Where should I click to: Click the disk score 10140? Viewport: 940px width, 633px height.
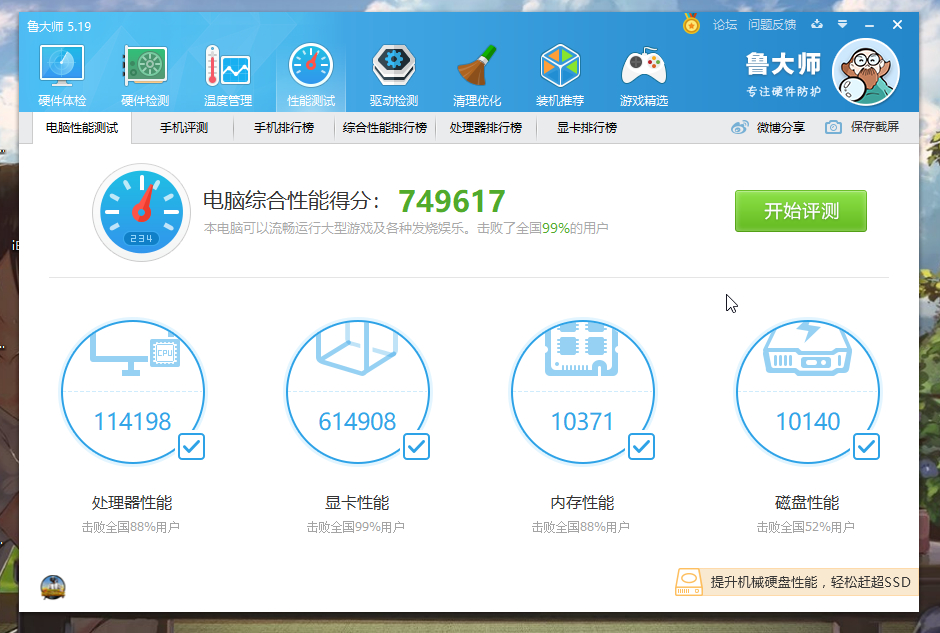point(808,421)
